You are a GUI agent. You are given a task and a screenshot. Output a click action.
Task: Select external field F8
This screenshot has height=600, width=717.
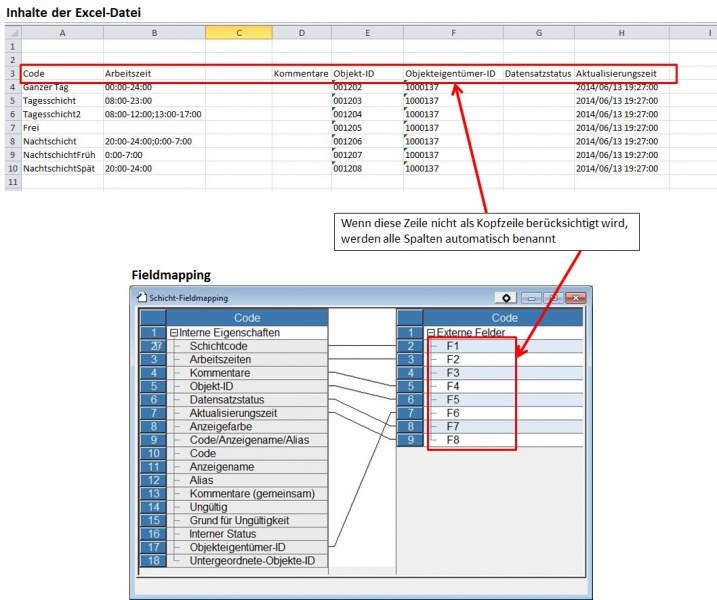[x=453, y=439]
